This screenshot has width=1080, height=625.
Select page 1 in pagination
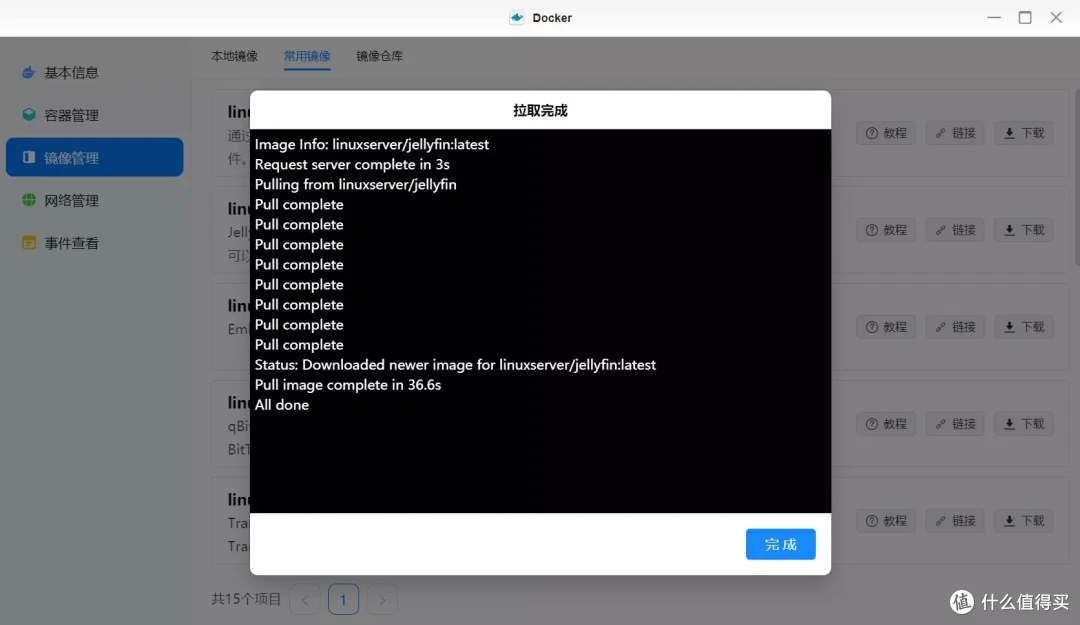click(x=343, y=600)
